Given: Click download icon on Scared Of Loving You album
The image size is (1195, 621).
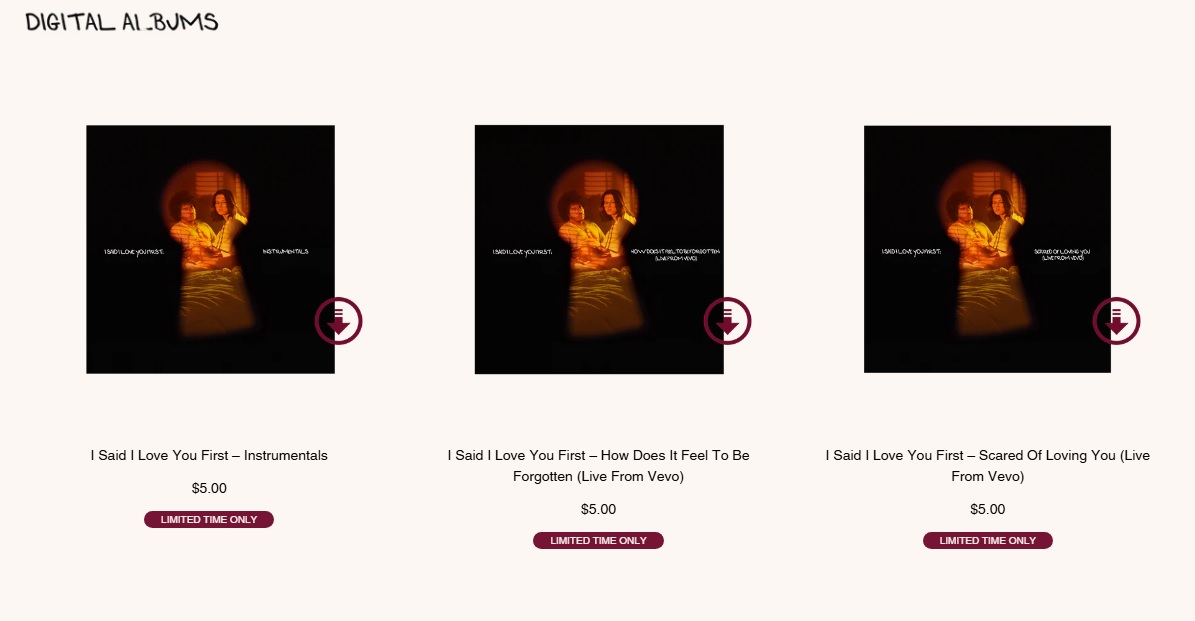Looking at the screenshot, I should [x=1117, y=321].
